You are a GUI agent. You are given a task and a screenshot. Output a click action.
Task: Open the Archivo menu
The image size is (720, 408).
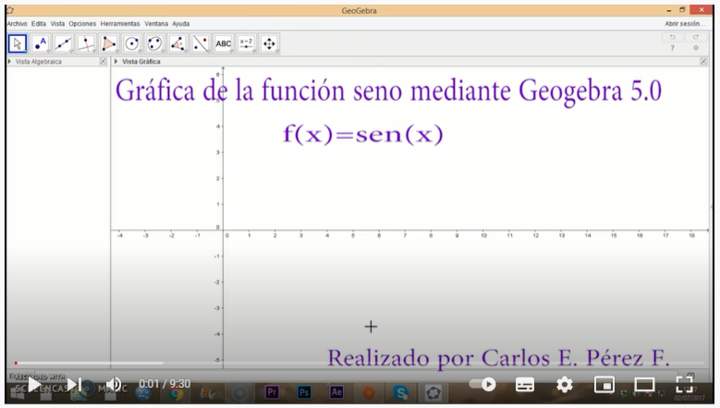coord(17,23)
